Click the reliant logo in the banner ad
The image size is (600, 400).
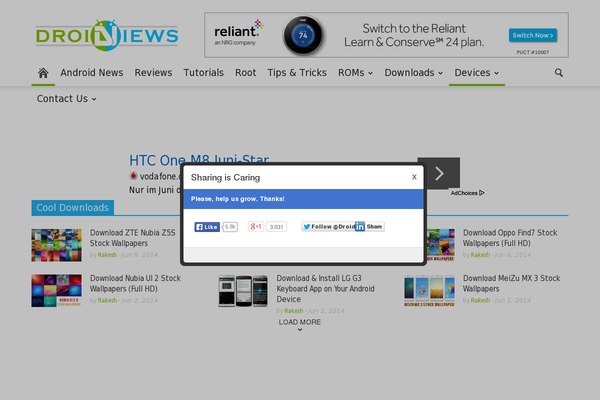click(239, 33)
